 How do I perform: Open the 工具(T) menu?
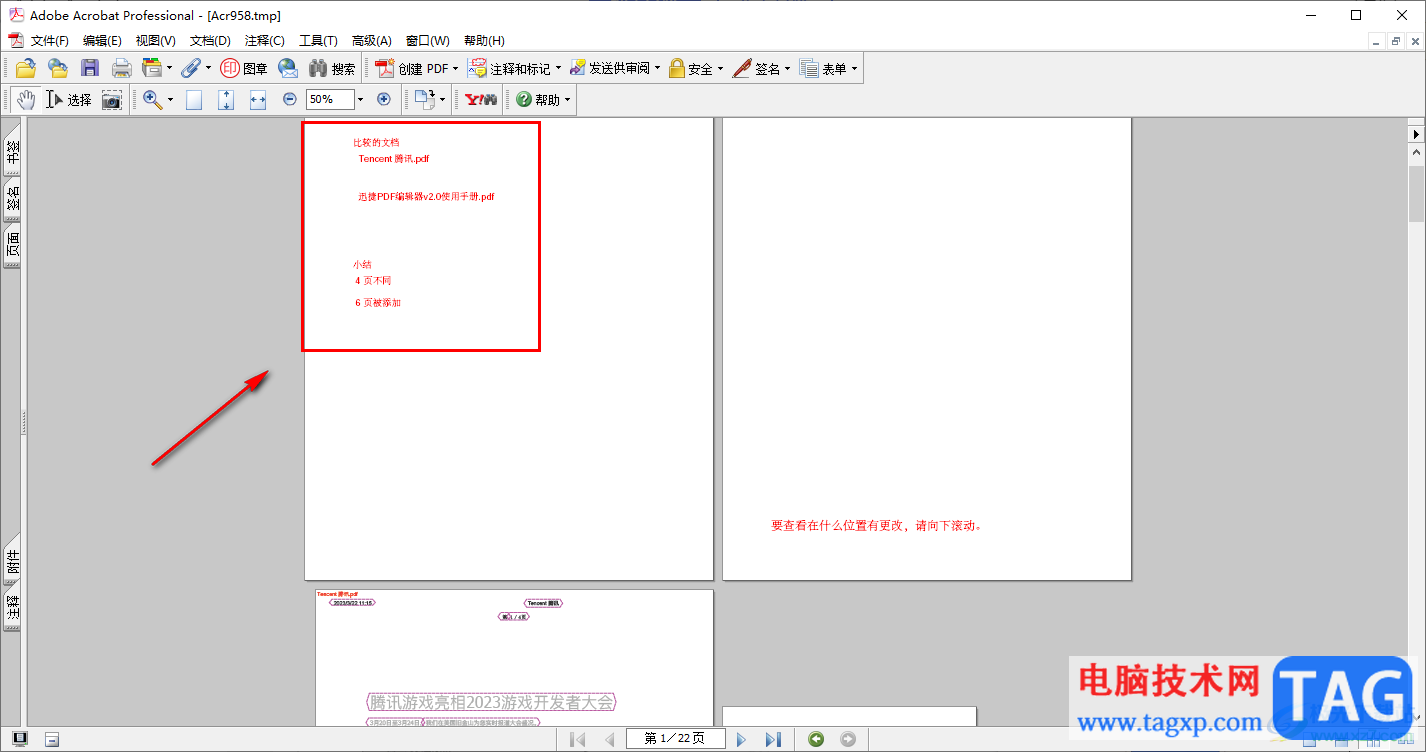(319, 41)
